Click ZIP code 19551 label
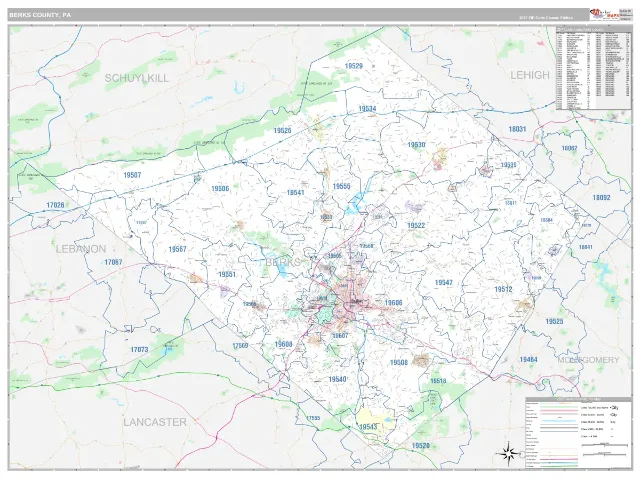This screenshot has height=480, width=640. (x=227, y=275)
